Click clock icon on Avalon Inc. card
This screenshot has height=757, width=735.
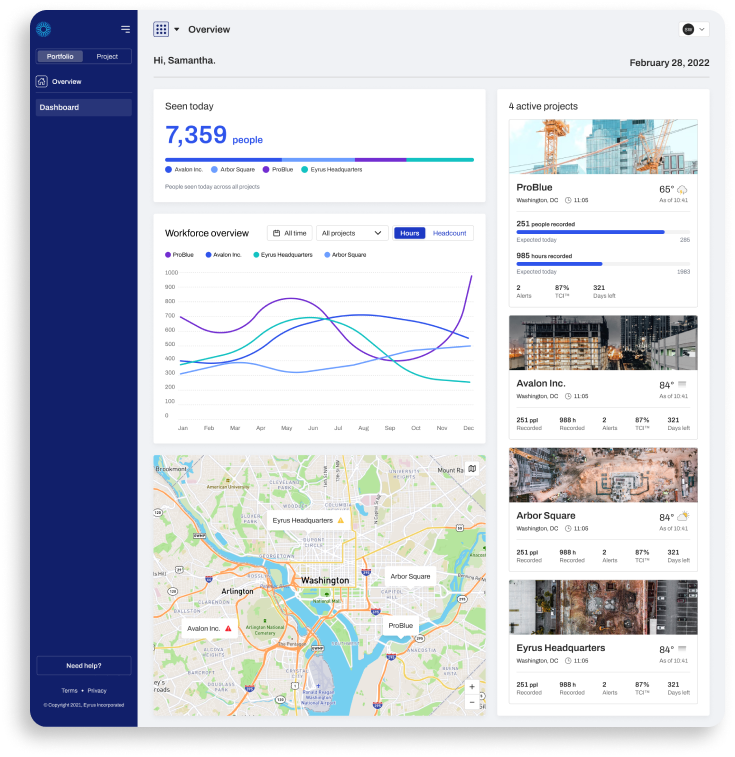tap(568, 396)
